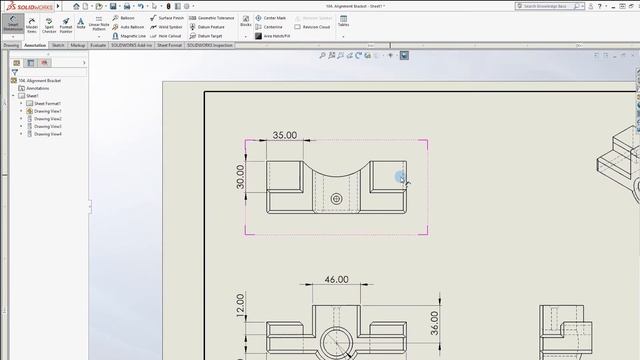Insert a Datum Target
This screenshot has height=360, width=640.
pyautogui.click(x=206, y=36)
